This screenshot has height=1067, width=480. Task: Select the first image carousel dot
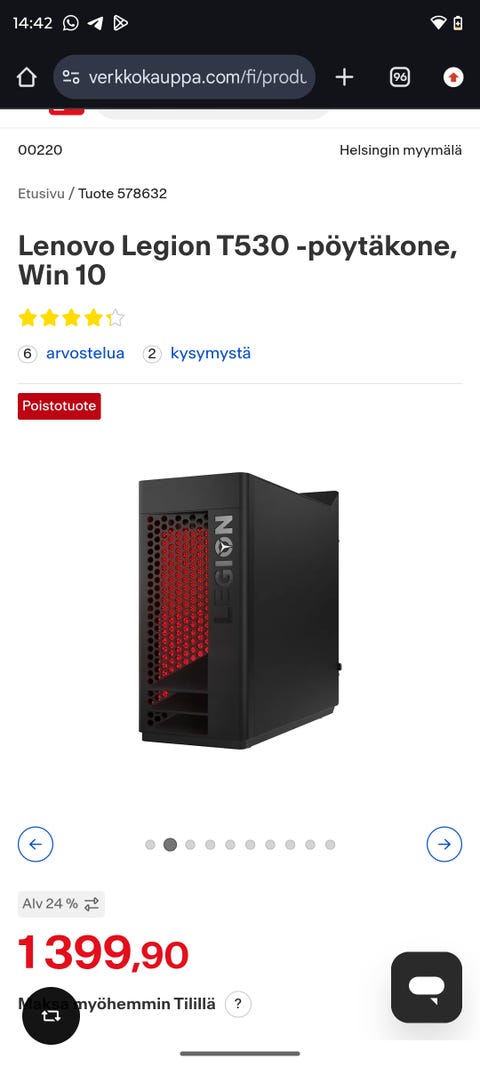click(150, 844)
